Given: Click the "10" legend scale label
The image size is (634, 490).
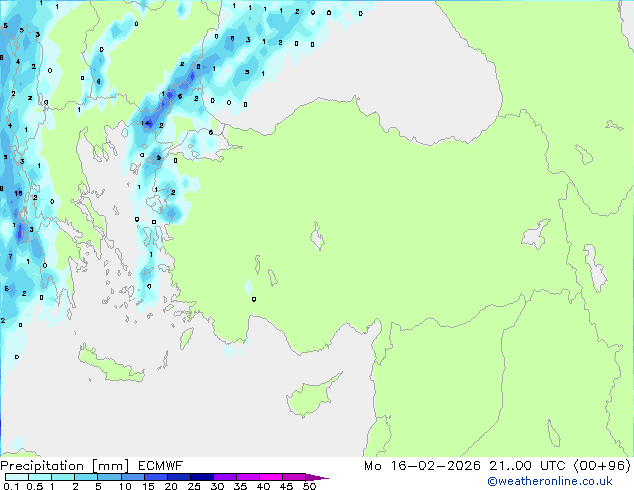Looking at the screenshot, I should tap(125, 486).
